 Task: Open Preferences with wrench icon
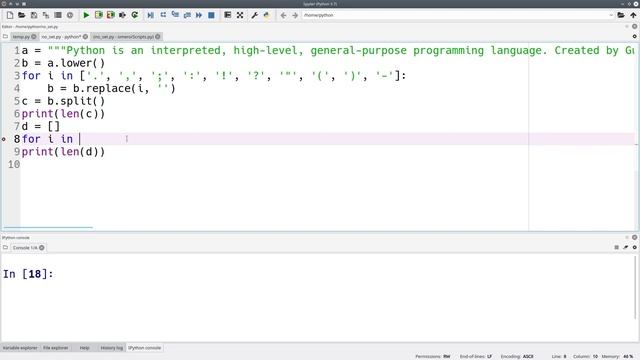254,15
